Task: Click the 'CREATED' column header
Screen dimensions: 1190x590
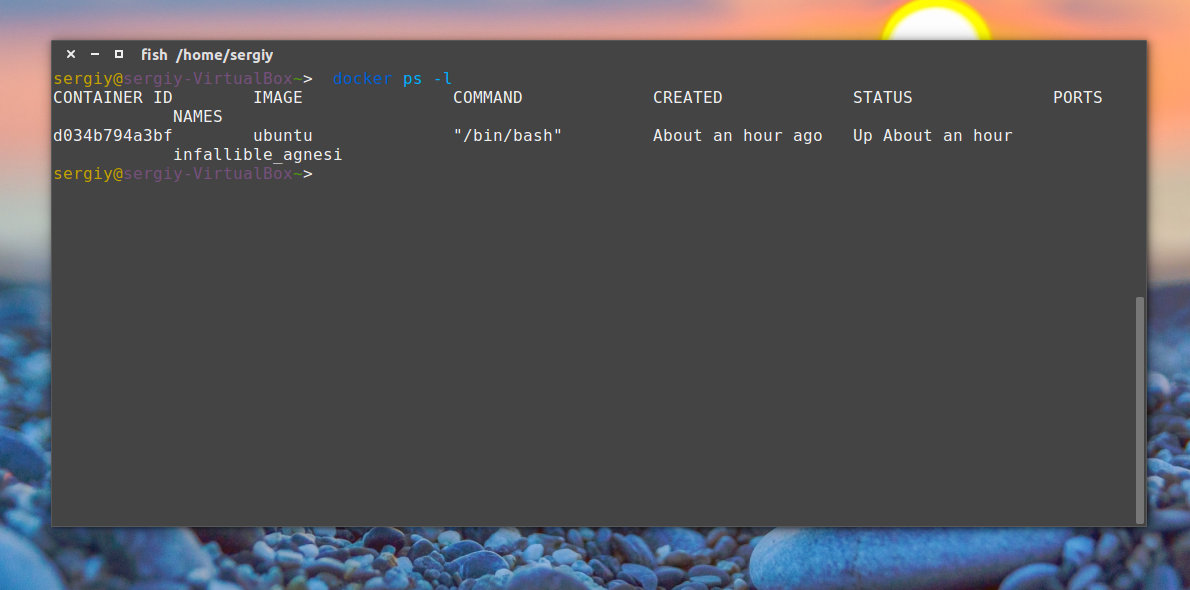Action: (688, 97)
